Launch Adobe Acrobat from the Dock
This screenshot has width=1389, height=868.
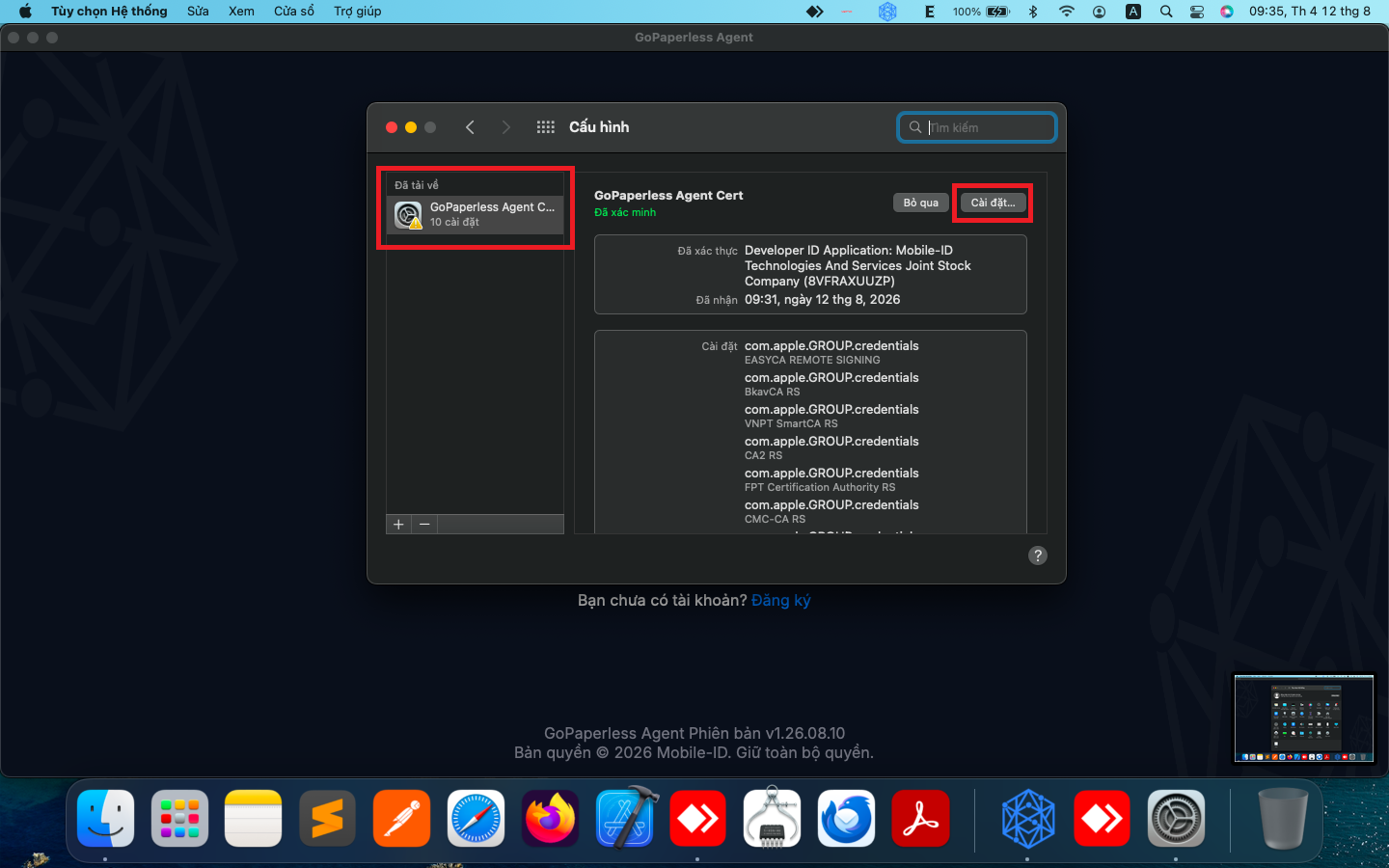click(x=920, y=820)
